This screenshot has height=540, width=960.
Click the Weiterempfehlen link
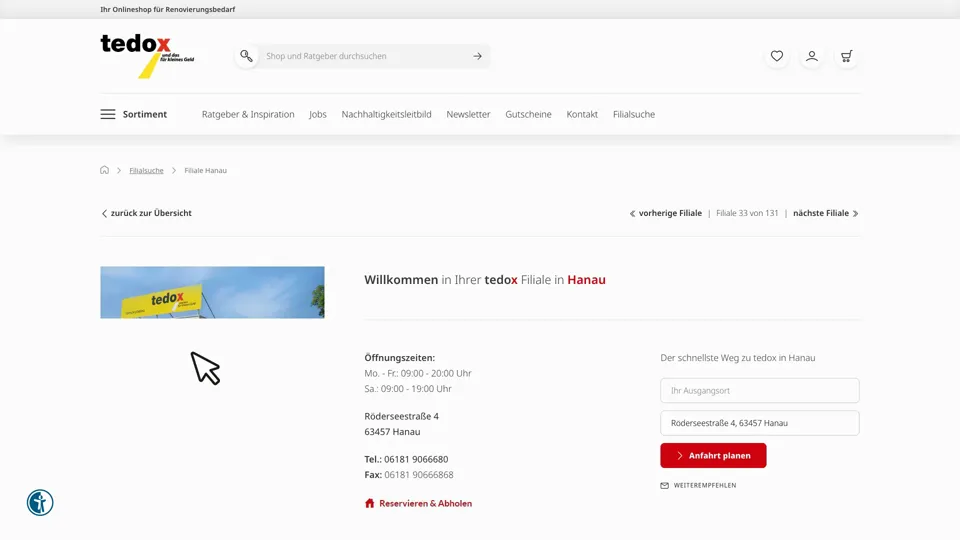(705, 486)
